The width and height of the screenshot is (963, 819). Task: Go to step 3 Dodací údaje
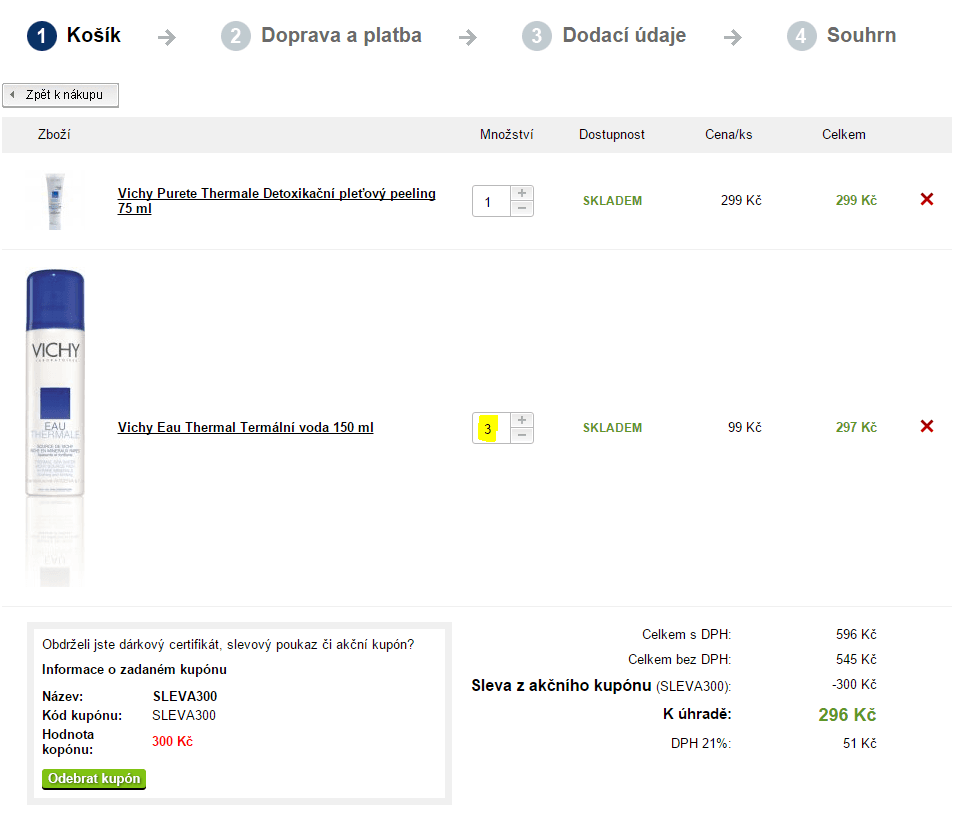click(x=604, y=36)
